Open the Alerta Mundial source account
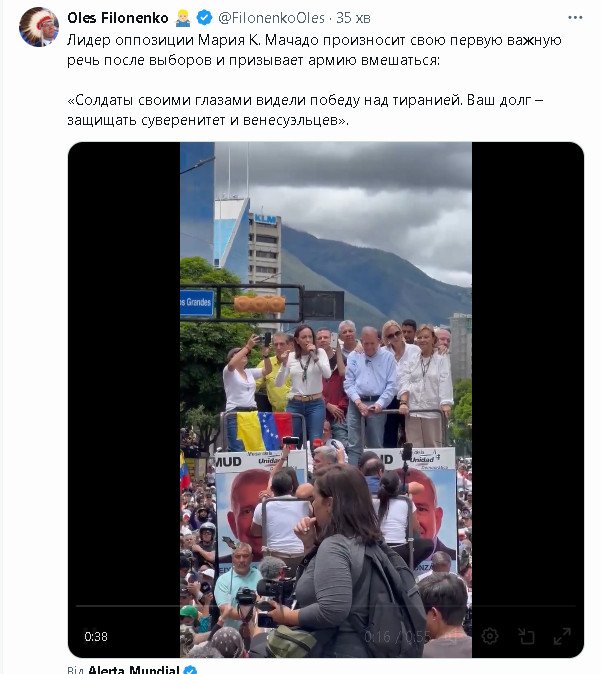The width and height of the screenshot is (601, 674). 133,670
